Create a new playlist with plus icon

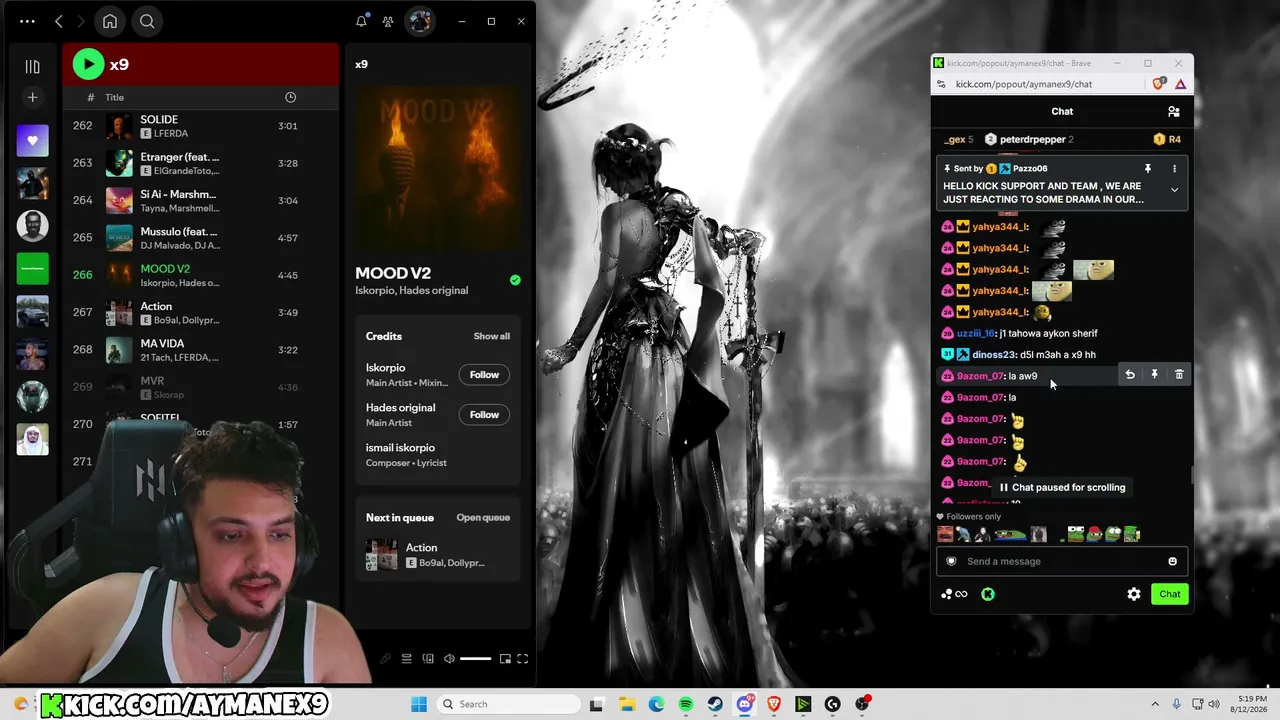(x=32, y=97)
